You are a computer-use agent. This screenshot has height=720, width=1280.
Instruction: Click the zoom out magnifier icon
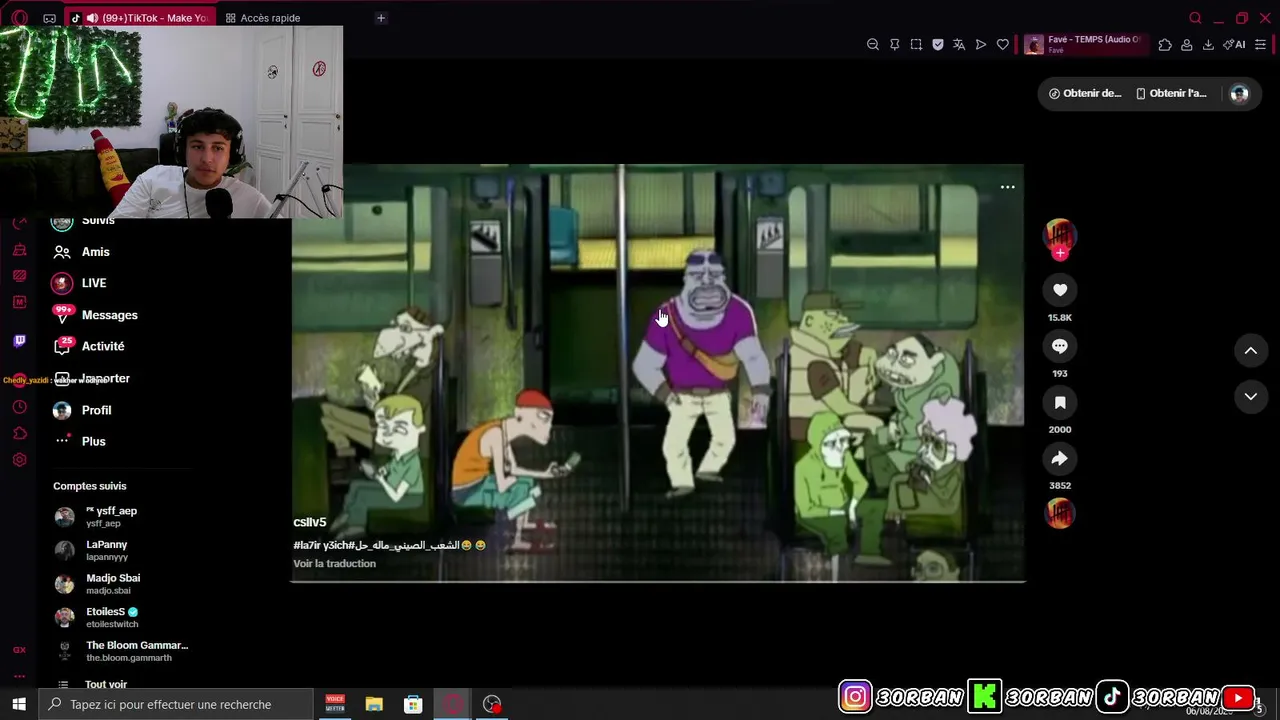click(872, 44)
